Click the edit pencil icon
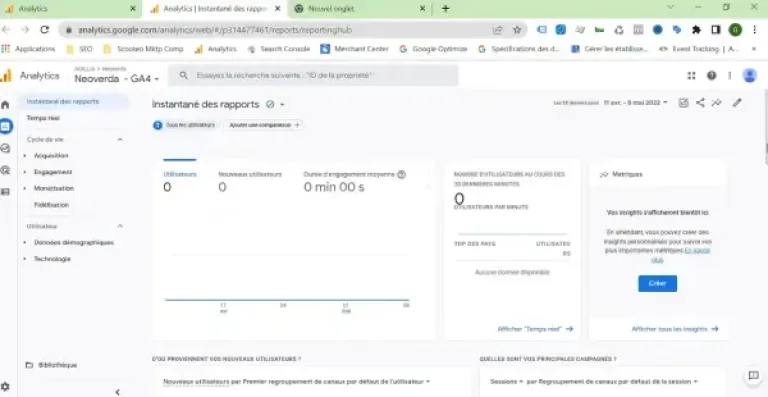Screen dimensions: 768x397 click(737, 103)
